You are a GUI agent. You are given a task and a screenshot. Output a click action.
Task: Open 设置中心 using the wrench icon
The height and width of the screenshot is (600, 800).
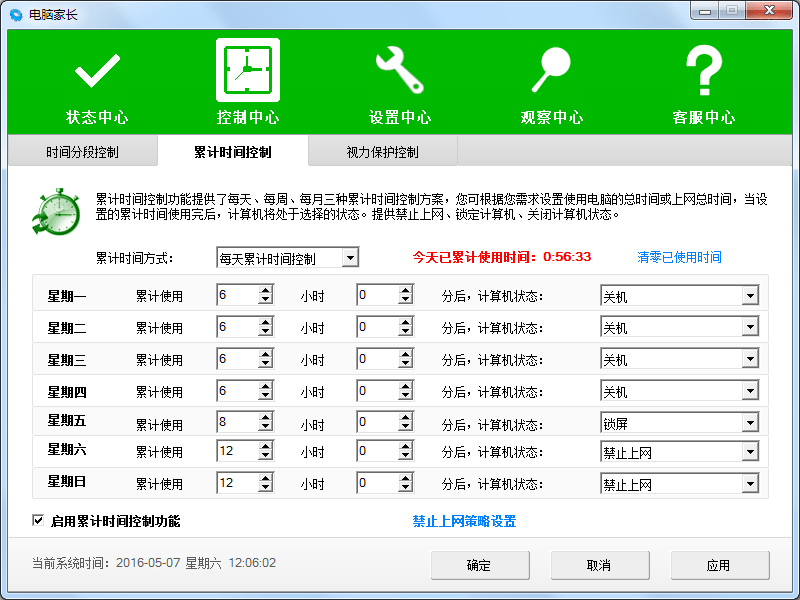click(x=400, y=70)
